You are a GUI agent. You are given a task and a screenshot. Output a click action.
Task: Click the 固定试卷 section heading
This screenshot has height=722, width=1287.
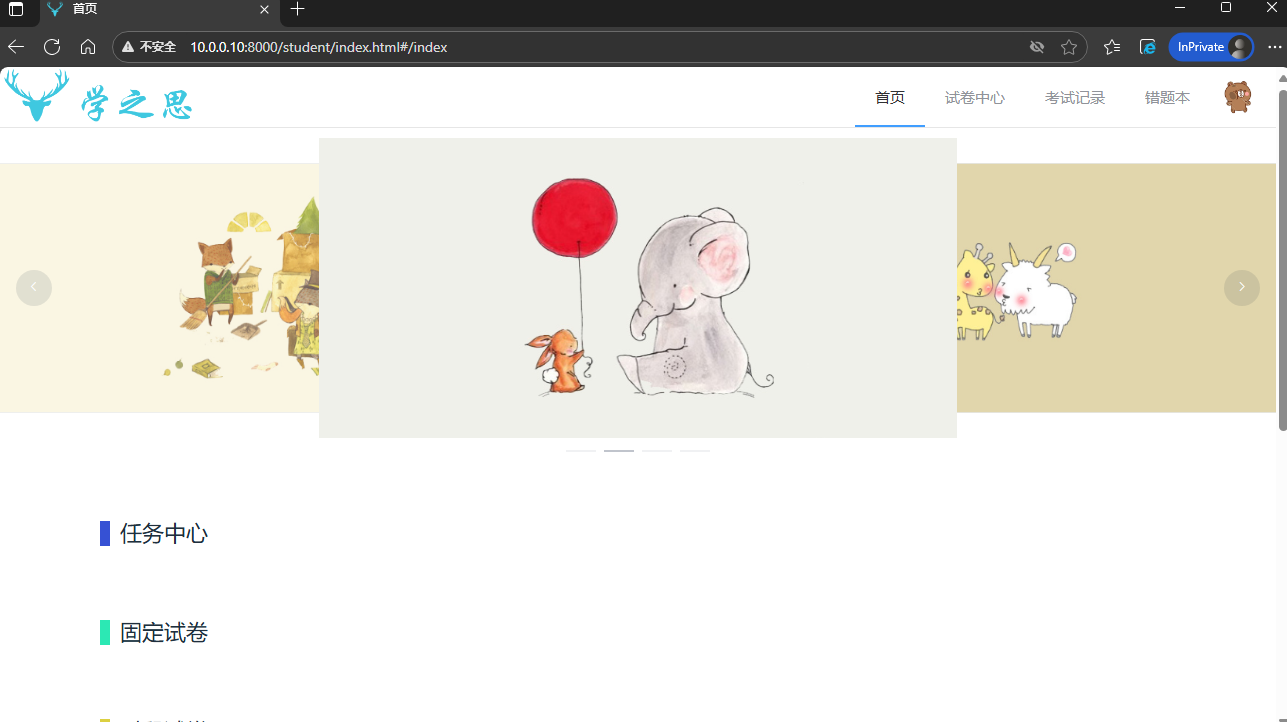pyautogui.click(x=164, y=633)
